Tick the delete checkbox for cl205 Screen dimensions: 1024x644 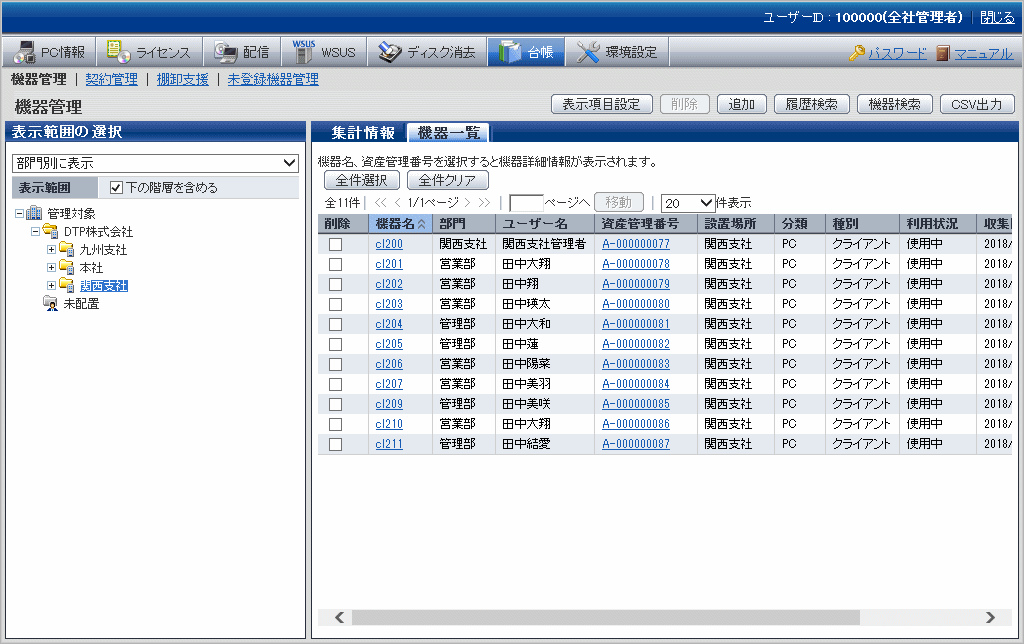(335, 344)
